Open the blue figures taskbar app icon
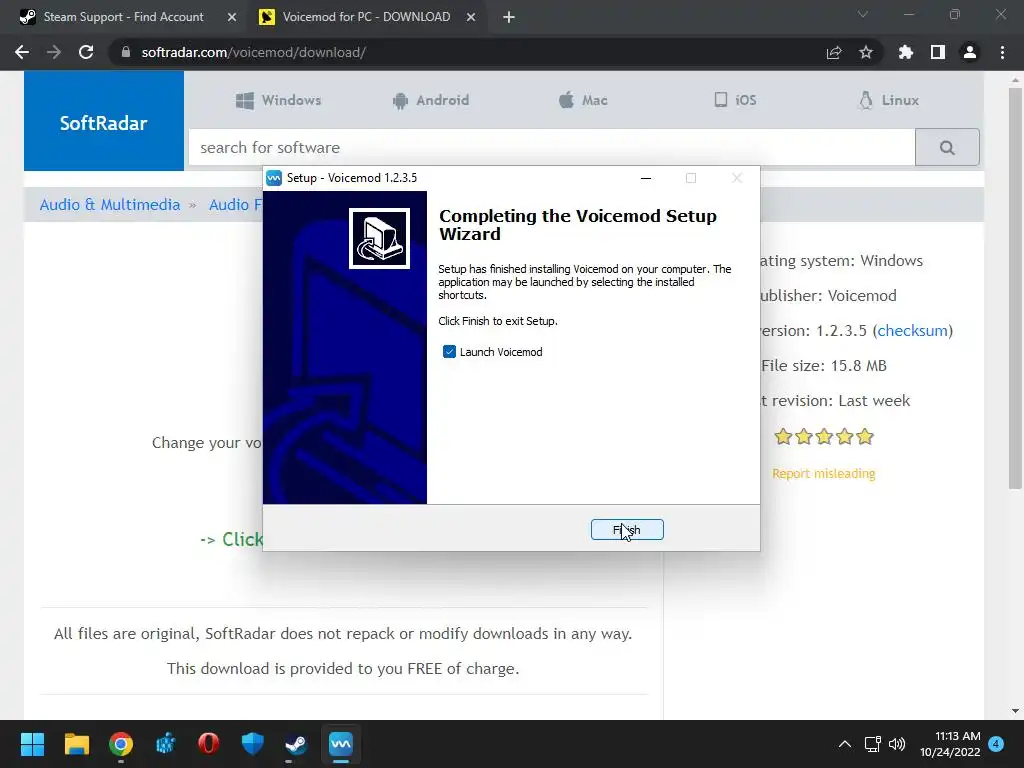Viewport: 1024px width, 768px height. 165,744
